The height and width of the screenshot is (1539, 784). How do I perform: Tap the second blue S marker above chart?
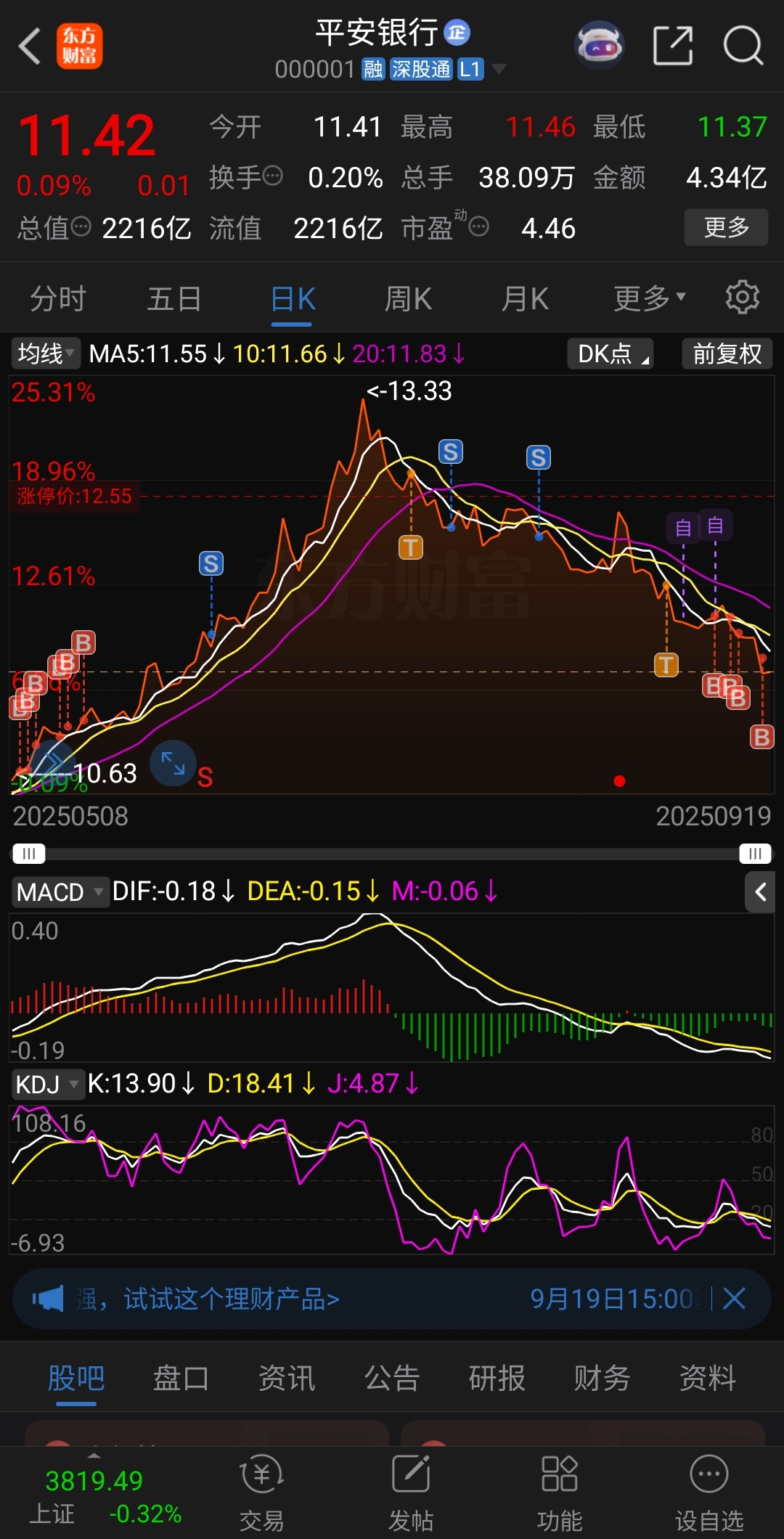(451, 452)
